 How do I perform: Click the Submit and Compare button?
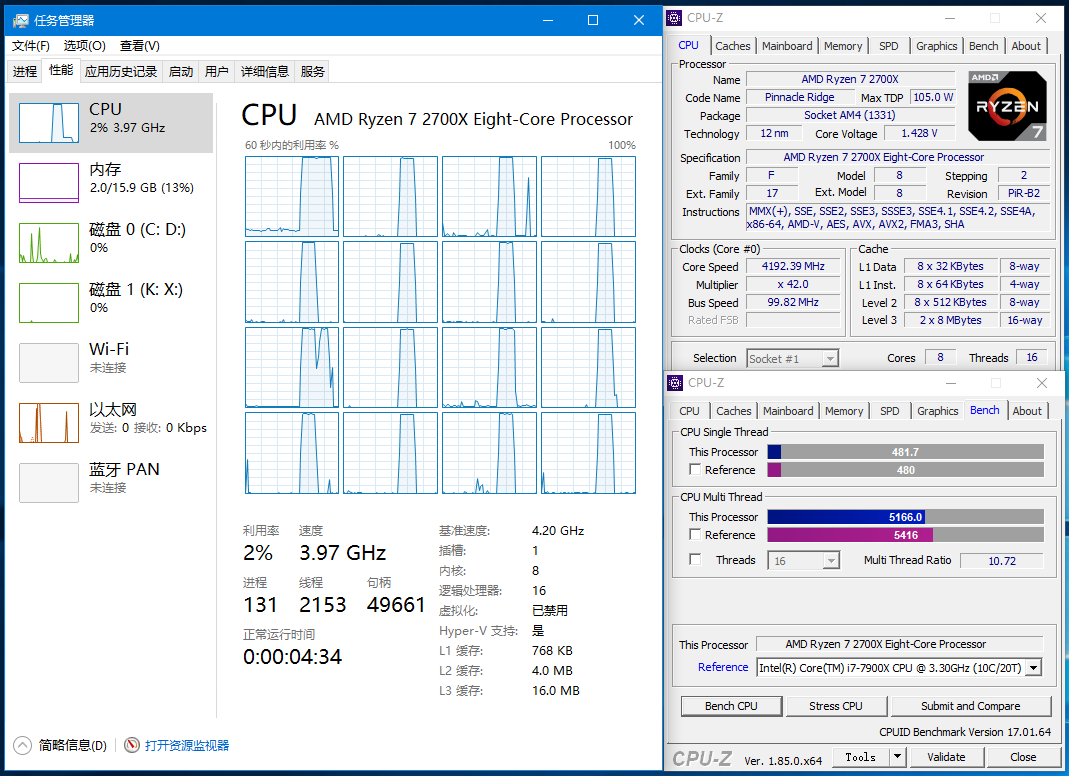click(x=970, y=706)
